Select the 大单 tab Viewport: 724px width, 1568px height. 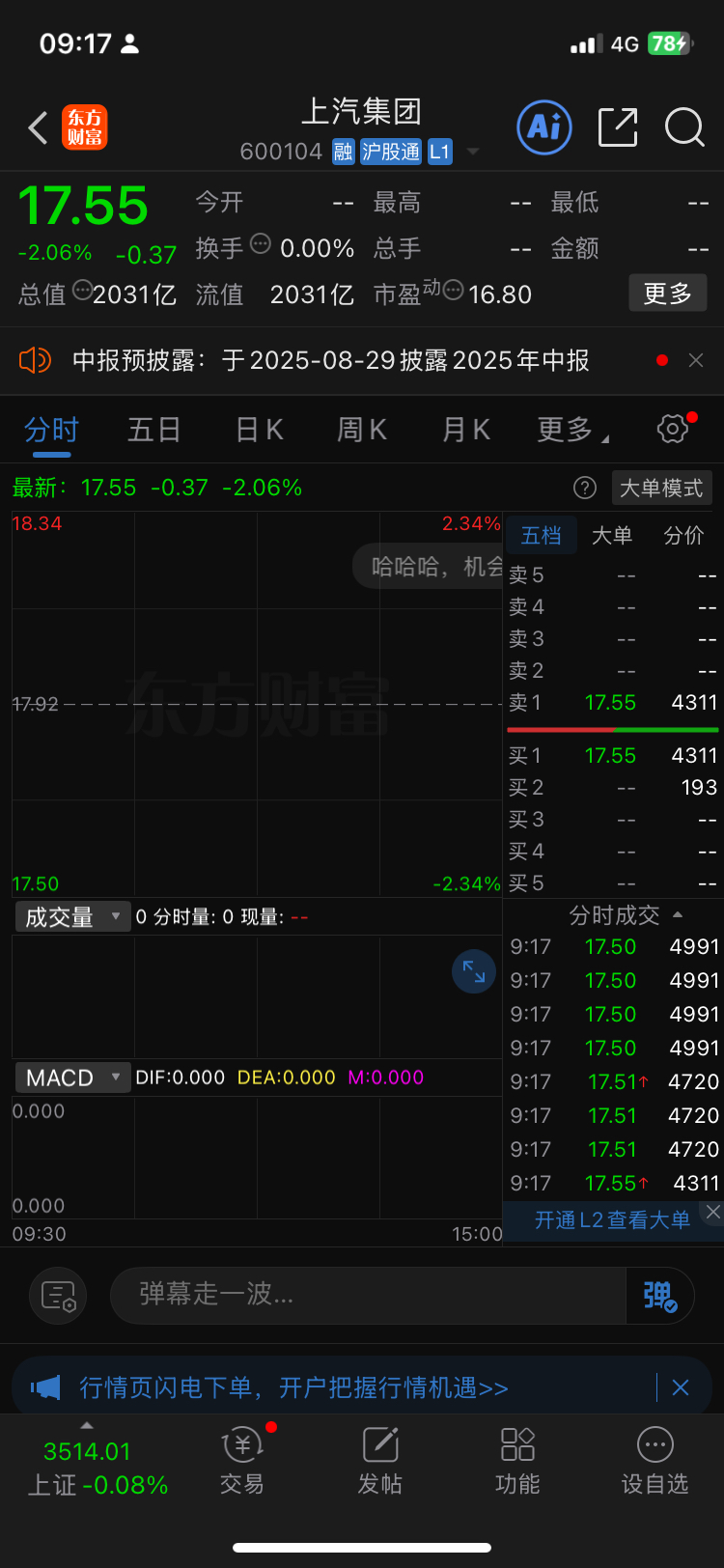coord(612,535)
